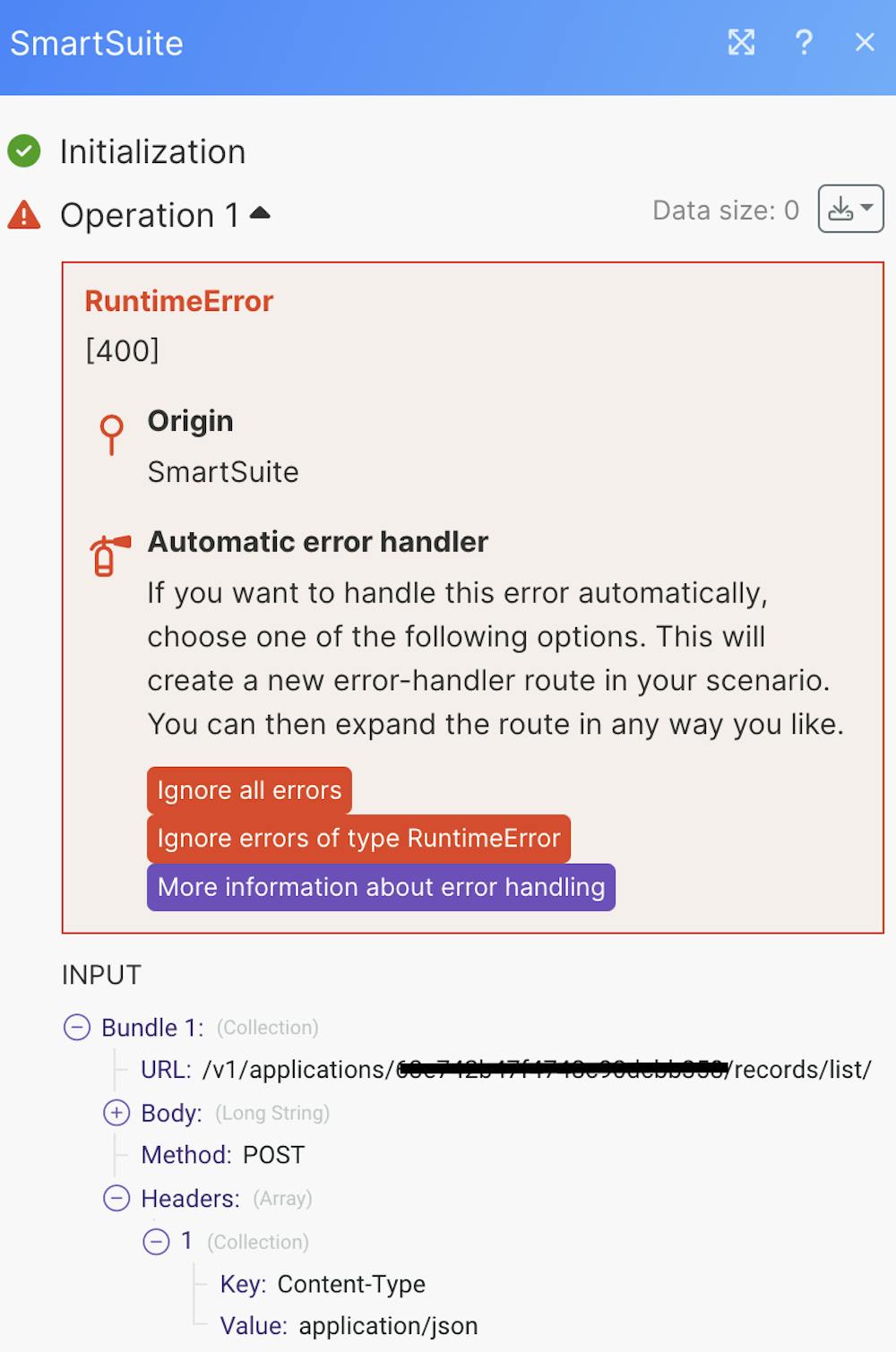Open More information about error handling
The image size is (896, 1352).
(381, 887)
